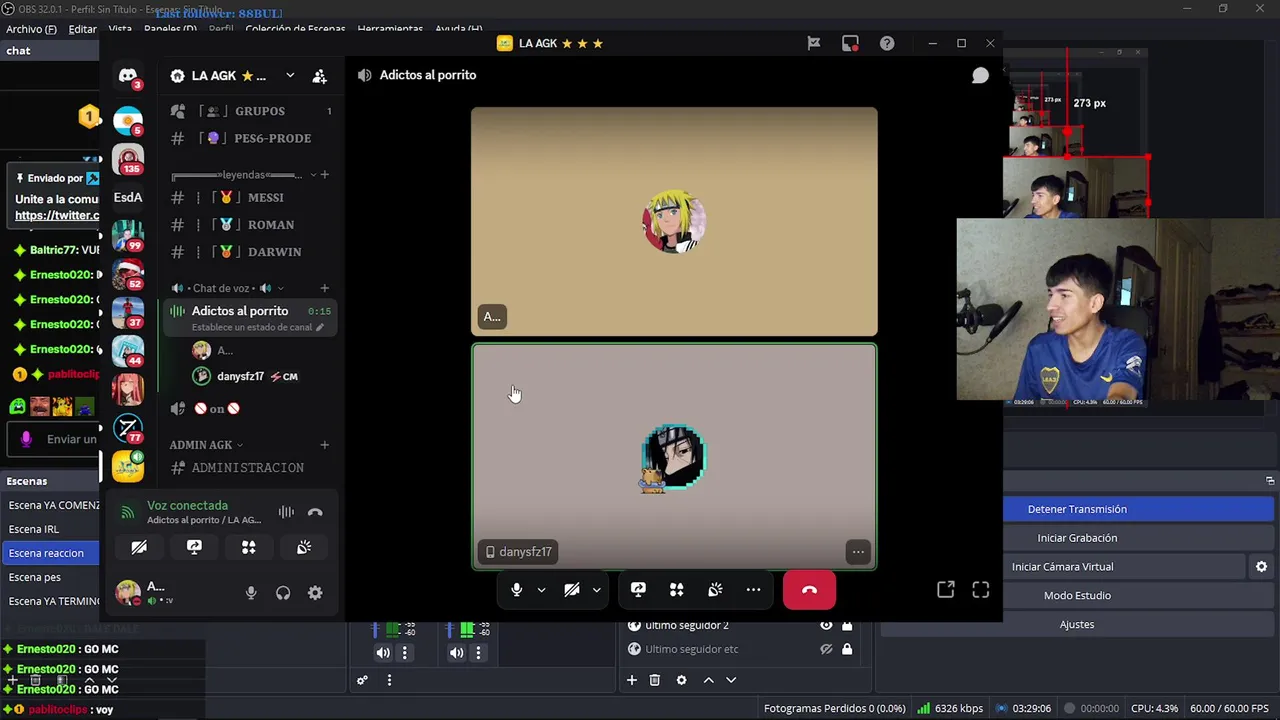Deafen with the headphones icon in user panel
1280x720 pixels.
click(283, 593)
